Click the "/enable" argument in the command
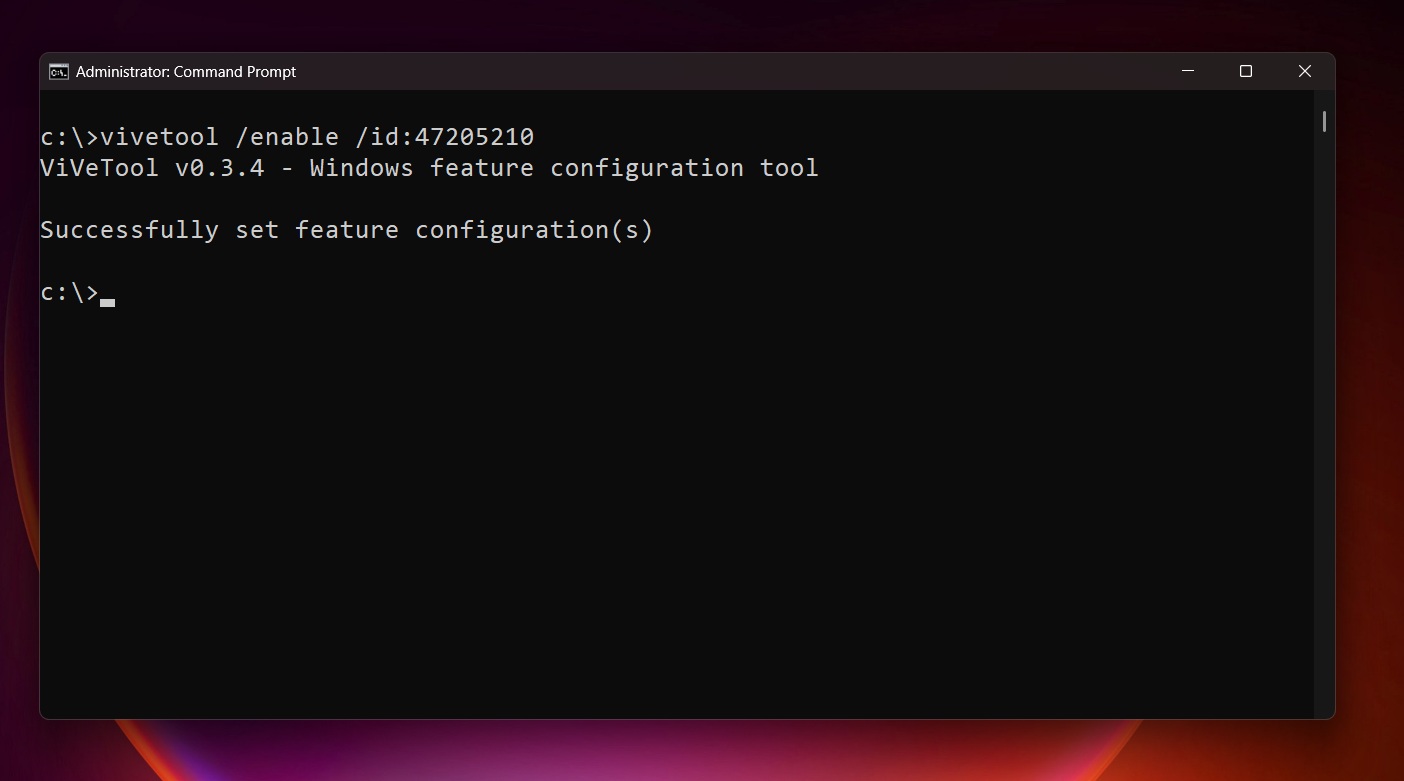 tap(287, 137)
